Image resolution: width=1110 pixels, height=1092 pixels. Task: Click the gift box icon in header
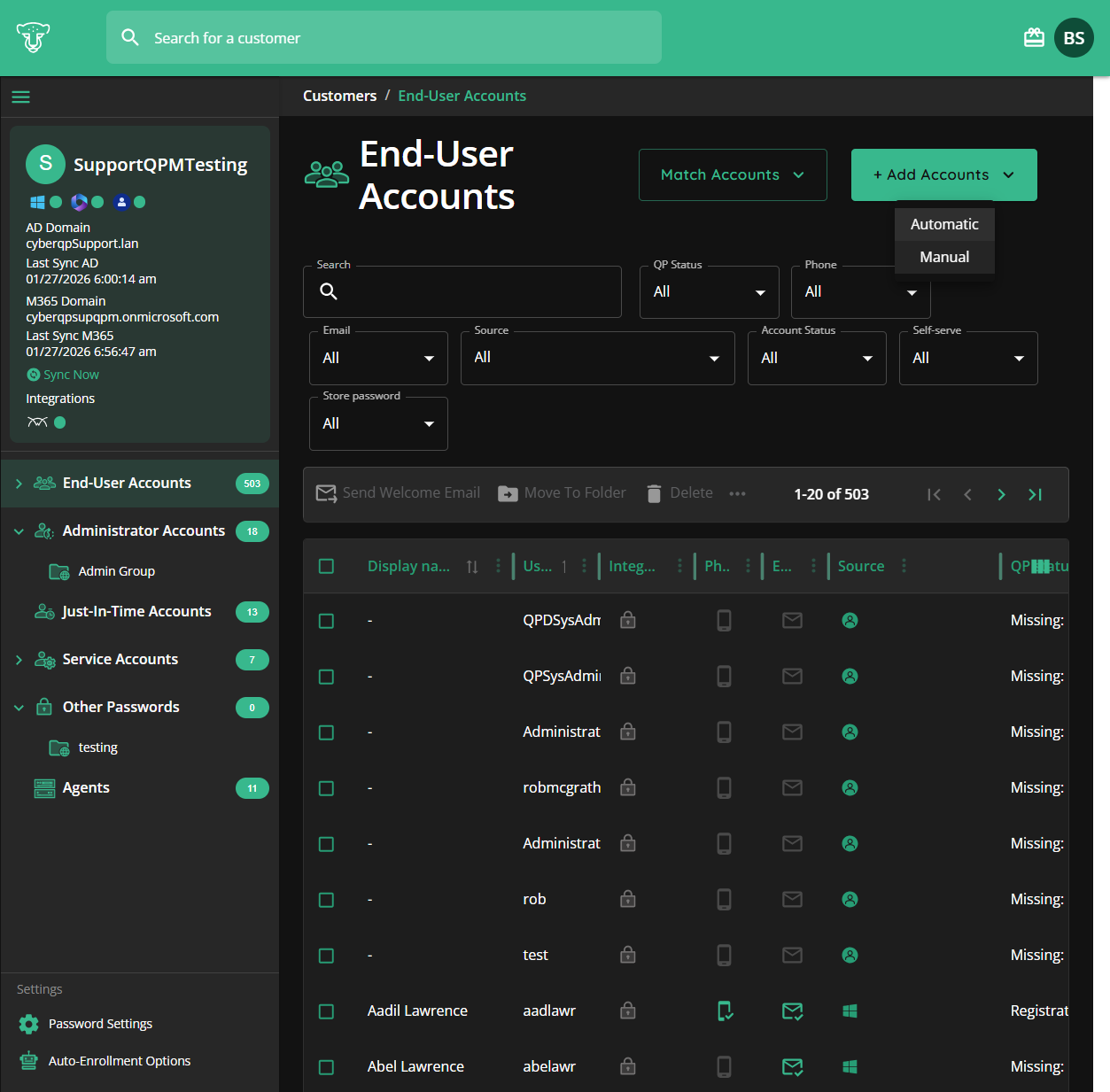[1034, 38]
